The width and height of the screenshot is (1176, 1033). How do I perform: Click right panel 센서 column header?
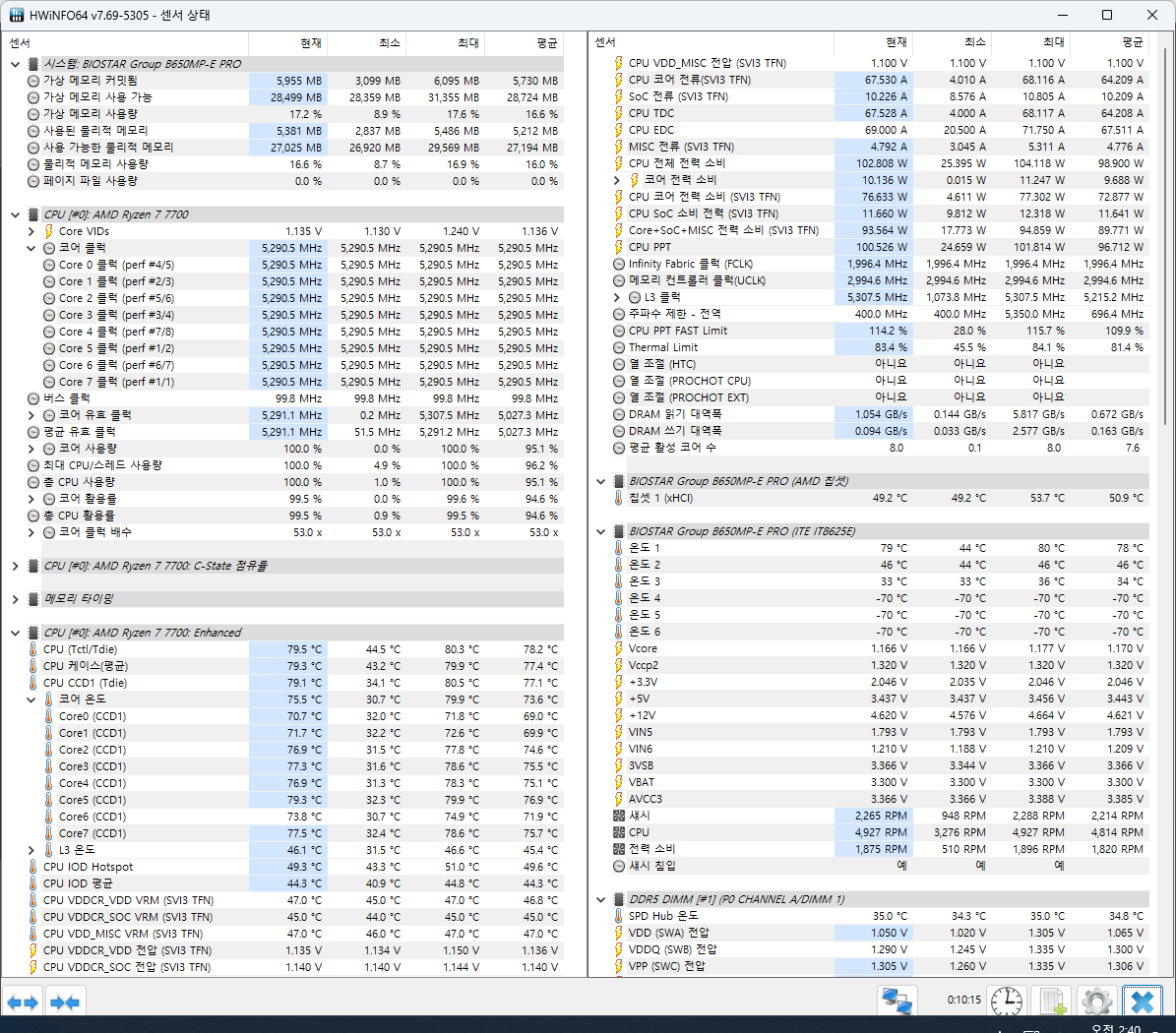(x=711, y=42)
